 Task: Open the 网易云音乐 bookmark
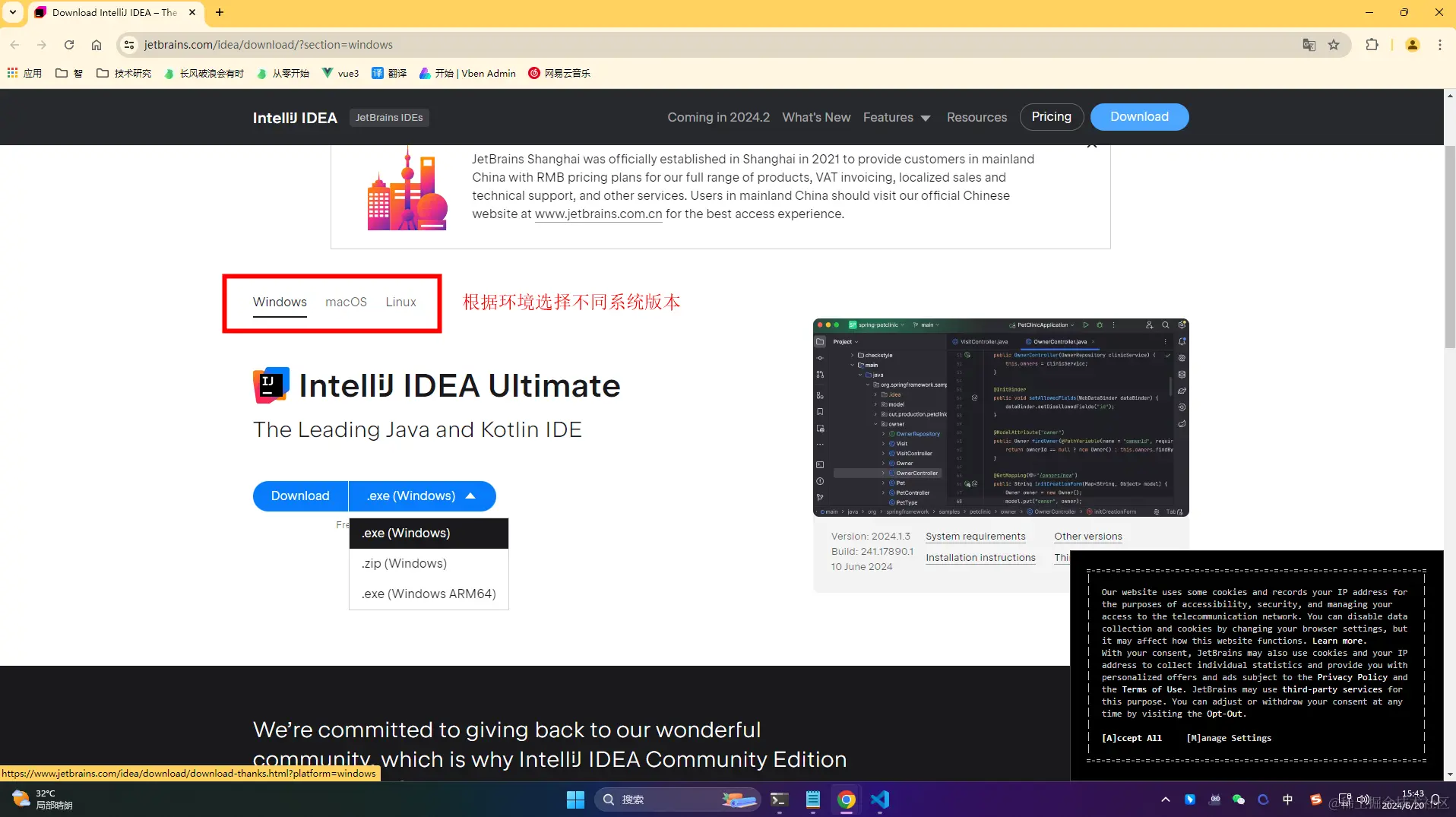click(559, 73)
